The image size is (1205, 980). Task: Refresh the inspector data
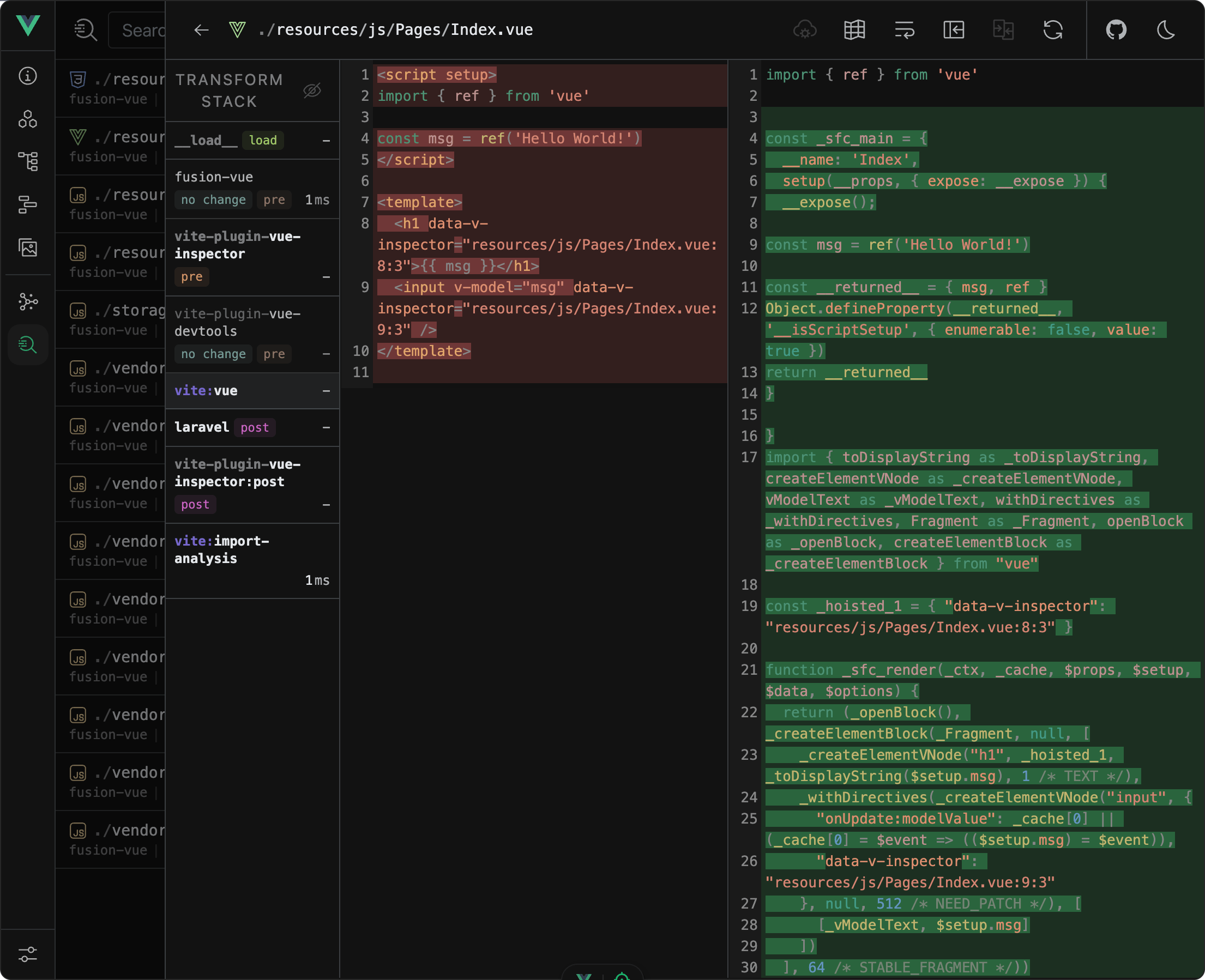click(x=1053, y=30)
